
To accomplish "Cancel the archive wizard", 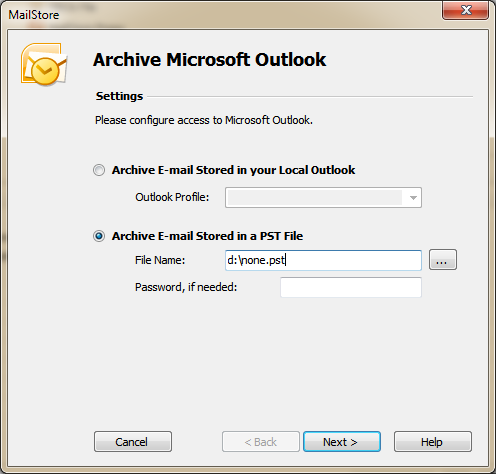I will click(x=133, y=442).
